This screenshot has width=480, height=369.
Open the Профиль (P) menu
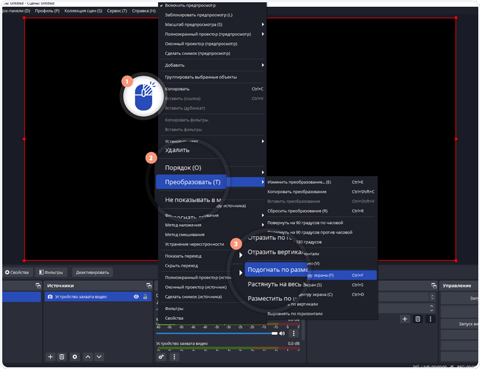pyautogui.click(x=47, y=11)
